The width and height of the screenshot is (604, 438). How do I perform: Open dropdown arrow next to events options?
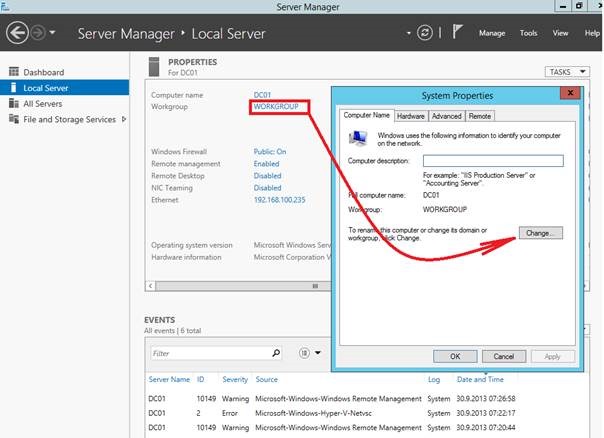318,352
